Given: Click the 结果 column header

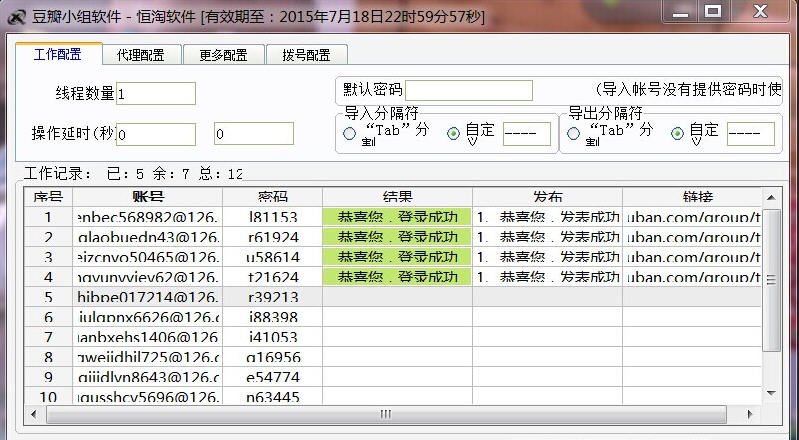Looking at the screenshot, I should tap(397, 197).
